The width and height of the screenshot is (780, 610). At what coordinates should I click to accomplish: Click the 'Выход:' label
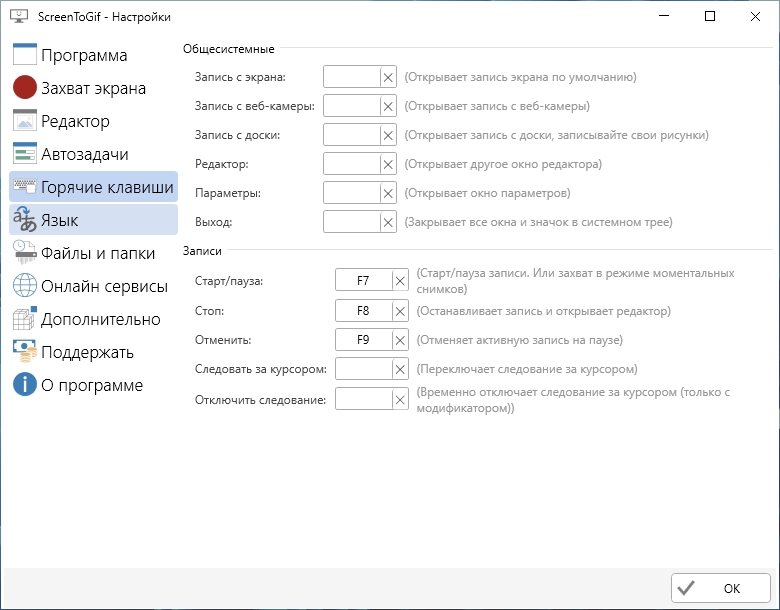213,222
